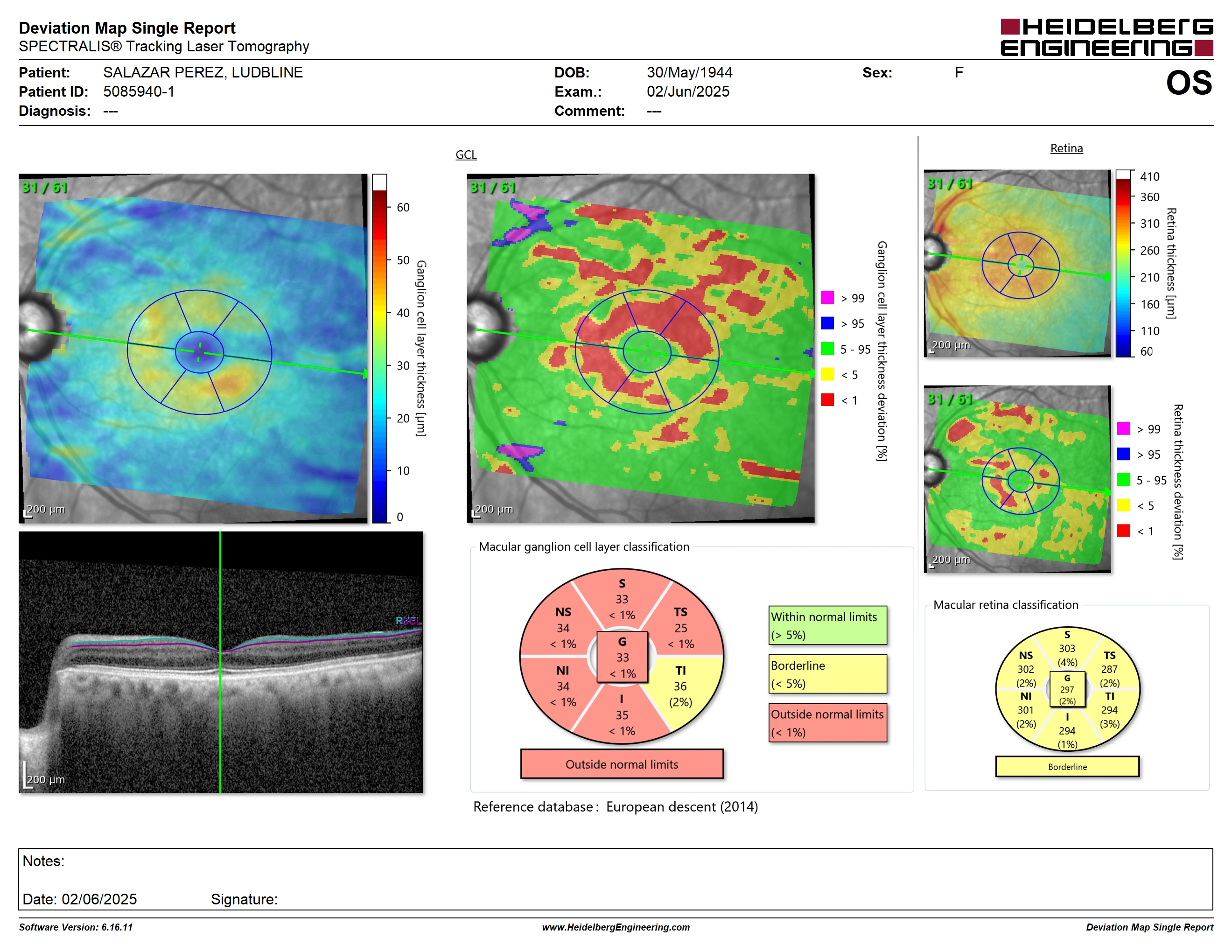Select the SPECTRALIS Tracking Laser Tomography subtitle
This screenshot has width=1232, height=952.
click(164, 46)
